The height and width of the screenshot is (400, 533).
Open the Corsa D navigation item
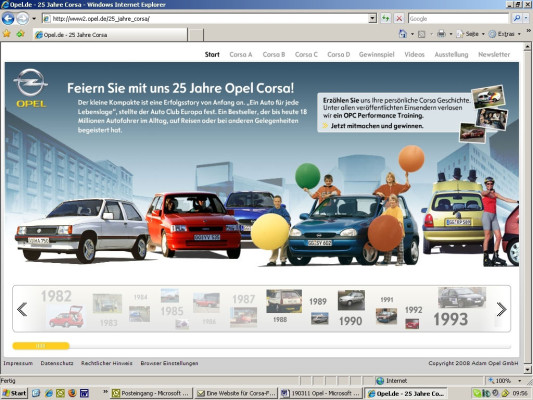click(339, 54)
